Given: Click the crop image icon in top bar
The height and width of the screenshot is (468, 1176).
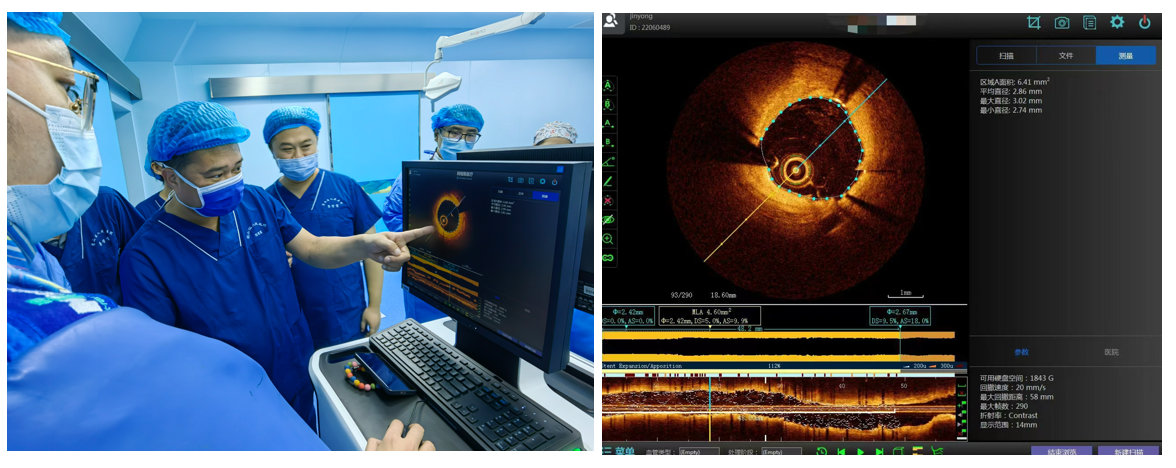Looking at the screenshot, I should (x=1034, y=22).
